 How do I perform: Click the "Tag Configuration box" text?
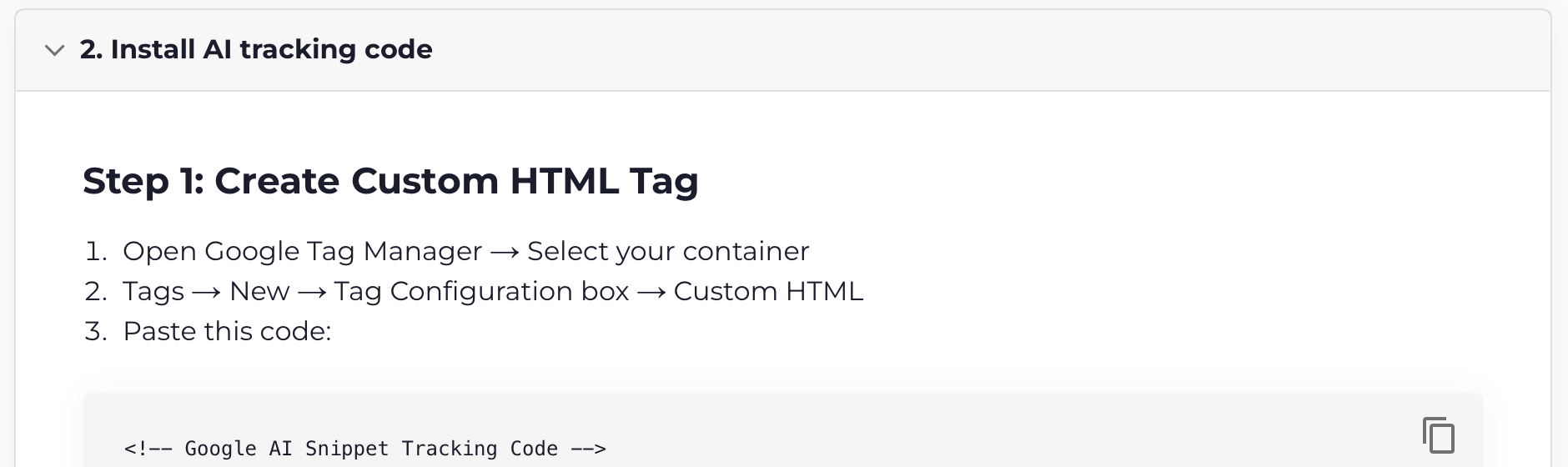(481, 291)
